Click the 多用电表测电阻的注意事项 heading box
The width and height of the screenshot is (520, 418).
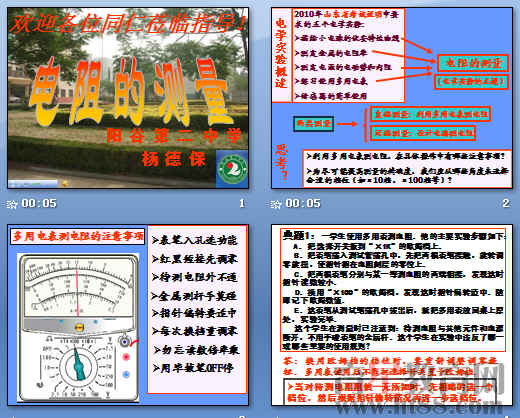[x=77, y=236]
